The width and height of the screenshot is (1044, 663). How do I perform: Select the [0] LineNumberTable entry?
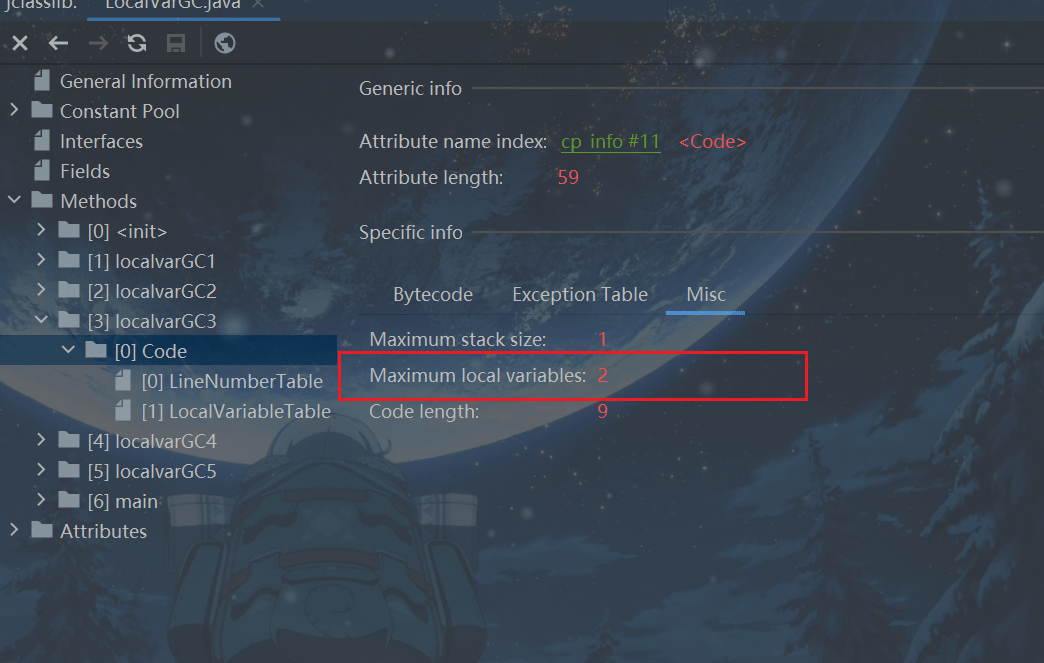232,381
